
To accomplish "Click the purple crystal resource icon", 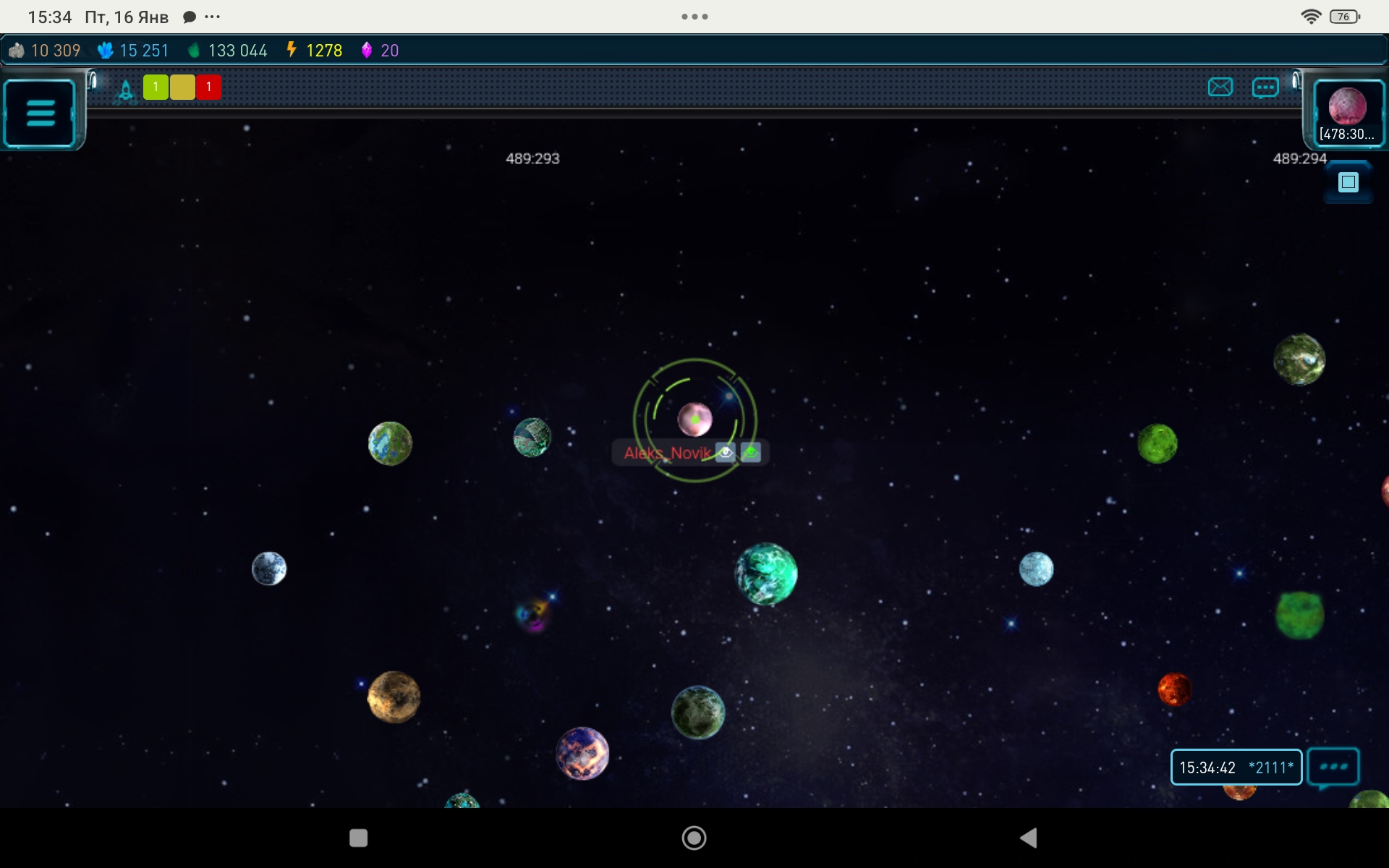I will [x=367, y=50].
